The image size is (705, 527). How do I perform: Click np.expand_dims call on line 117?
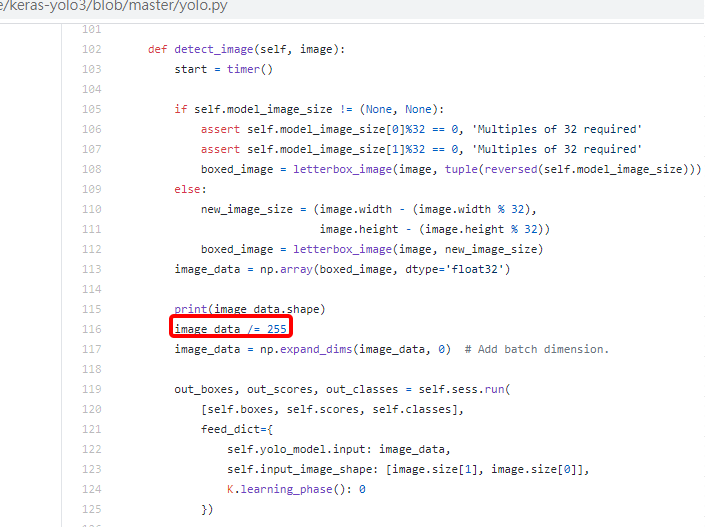[x=356, y=349]
